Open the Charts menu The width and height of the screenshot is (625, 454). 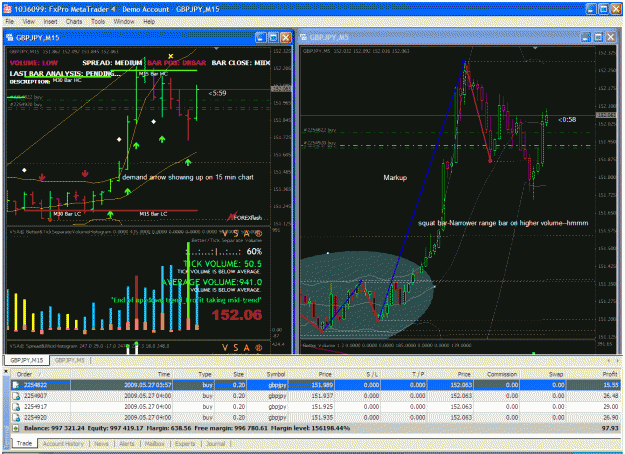click(74, 22)
